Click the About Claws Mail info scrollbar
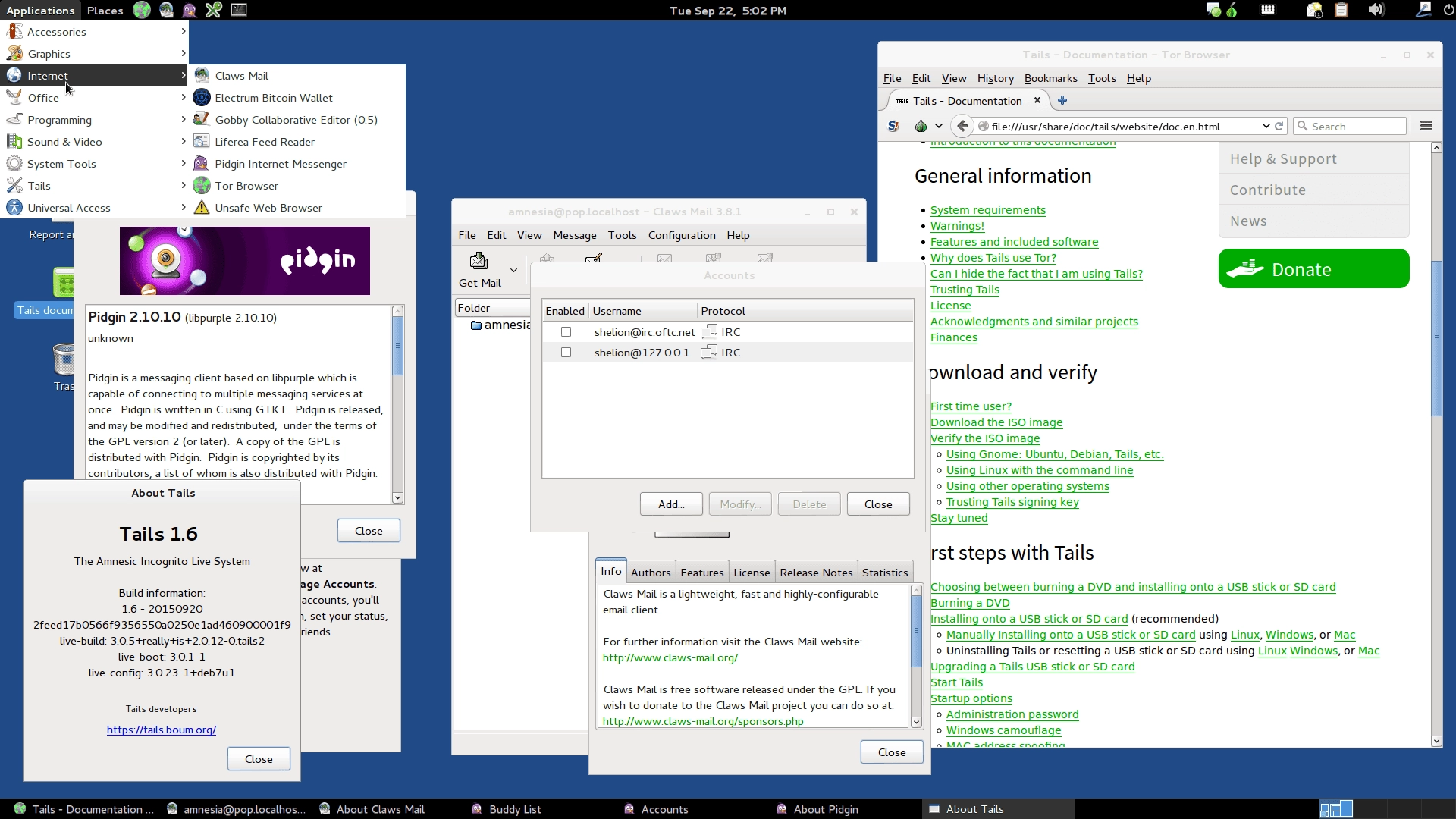The image size is (1456, 819). pyautogui.click(x=916, y=656)
